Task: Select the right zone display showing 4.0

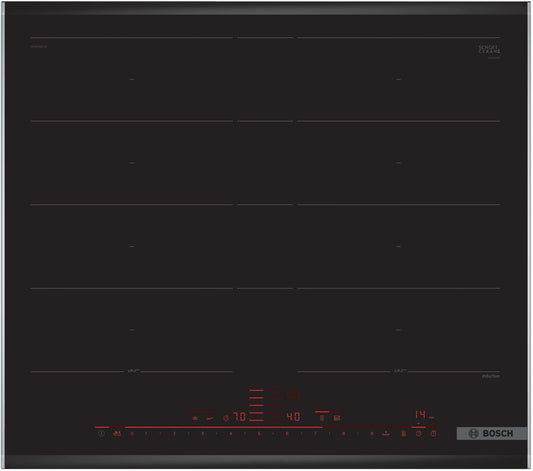Action: (293, 417)
